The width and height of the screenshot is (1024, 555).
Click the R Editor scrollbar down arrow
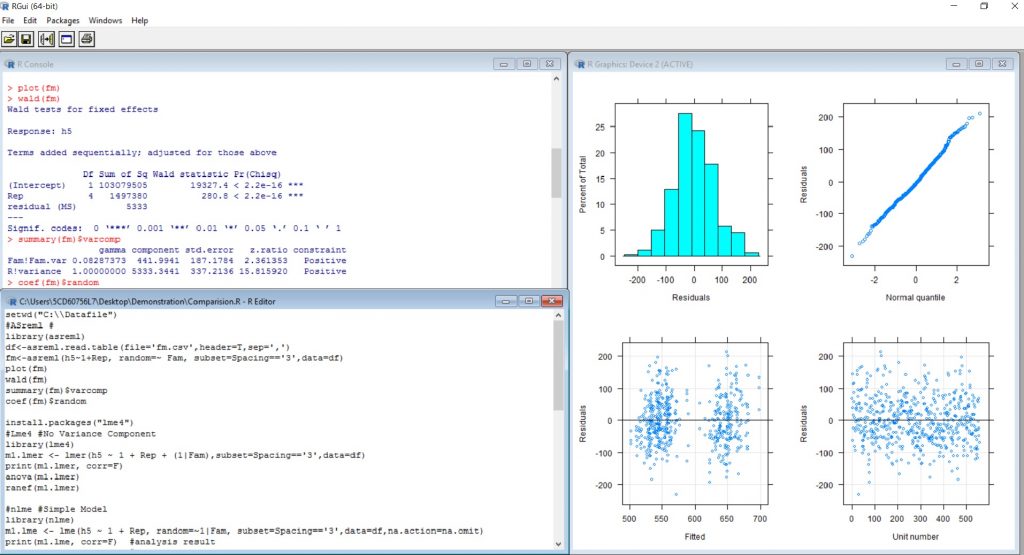557,545
